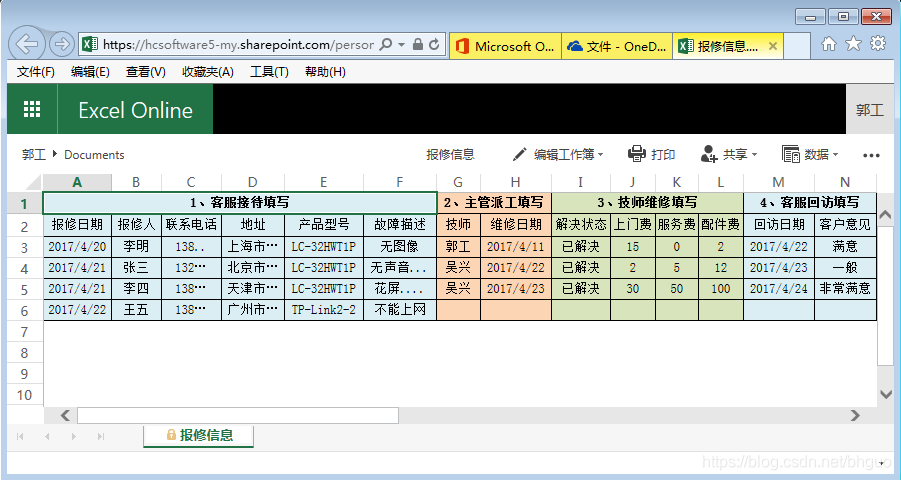
Task: Select the 不能上网 cell
Action: click(x=400, y=310)
